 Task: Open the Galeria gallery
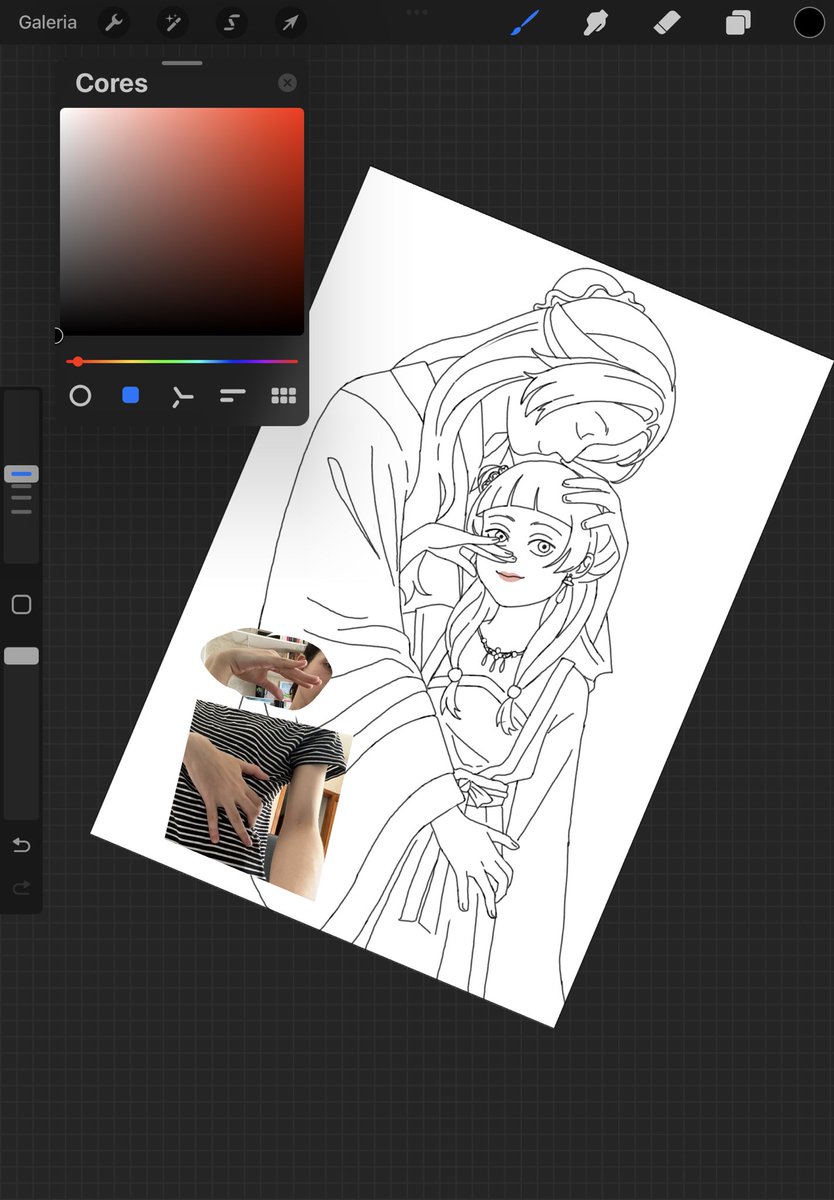click(x=47, y=22)
